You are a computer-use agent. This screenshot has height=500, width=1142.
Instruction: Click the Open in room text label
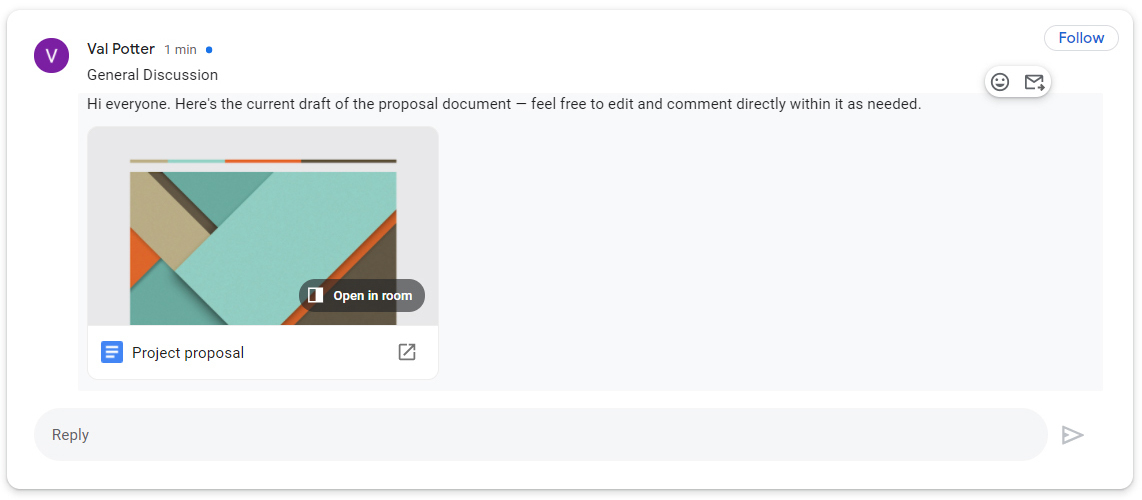(372, 296)
